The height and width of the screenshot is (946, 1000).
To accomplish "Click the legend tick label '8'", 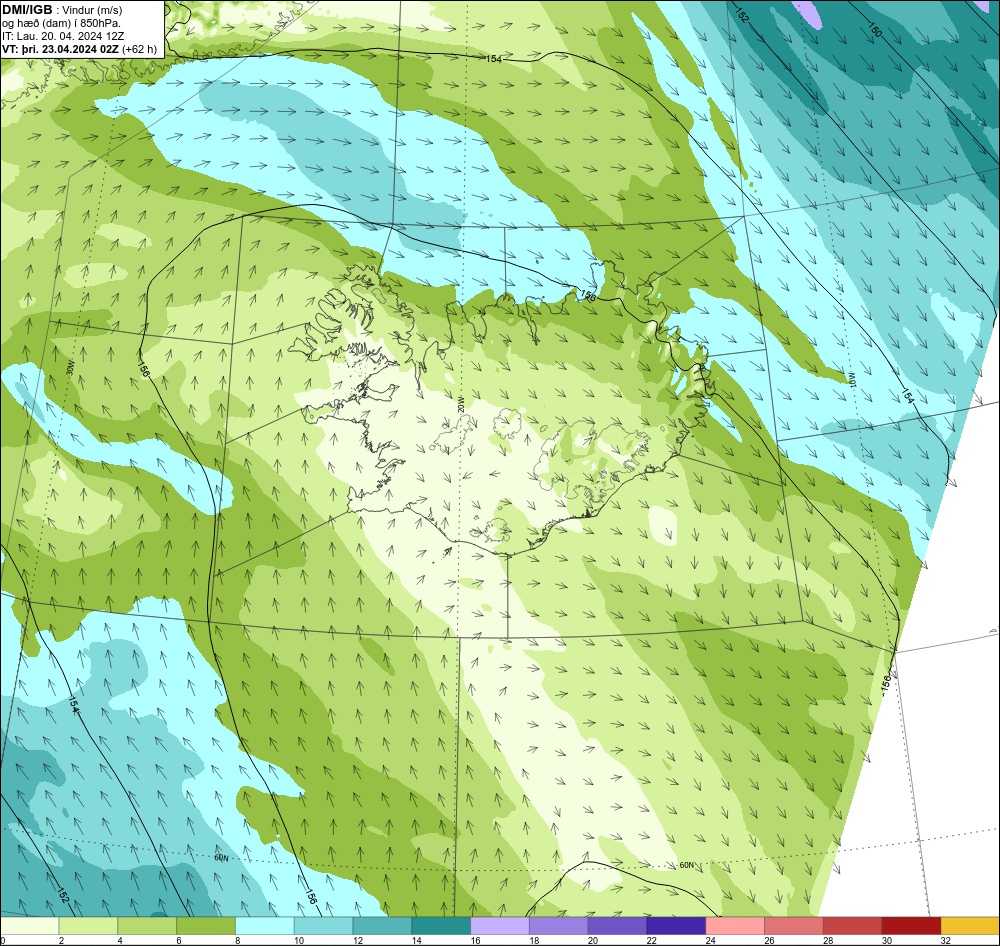I will 237,940.
